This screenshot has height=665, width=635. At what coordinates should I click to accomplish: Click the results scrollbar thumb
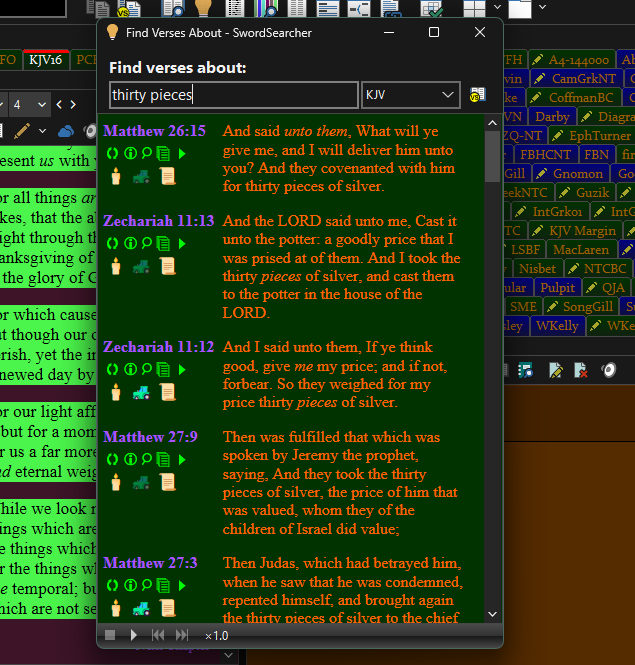pos(492,156)
